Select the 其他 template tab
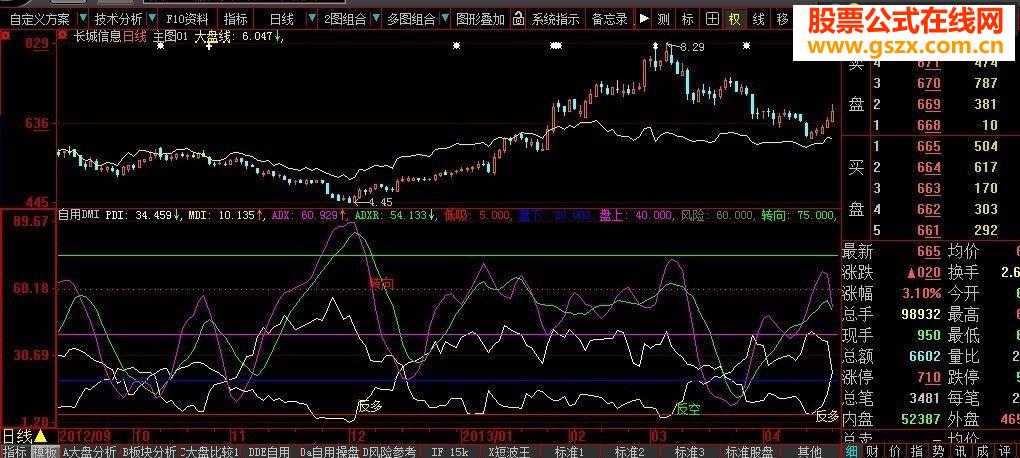This screenshot has width=1020, height=458. 809,451
